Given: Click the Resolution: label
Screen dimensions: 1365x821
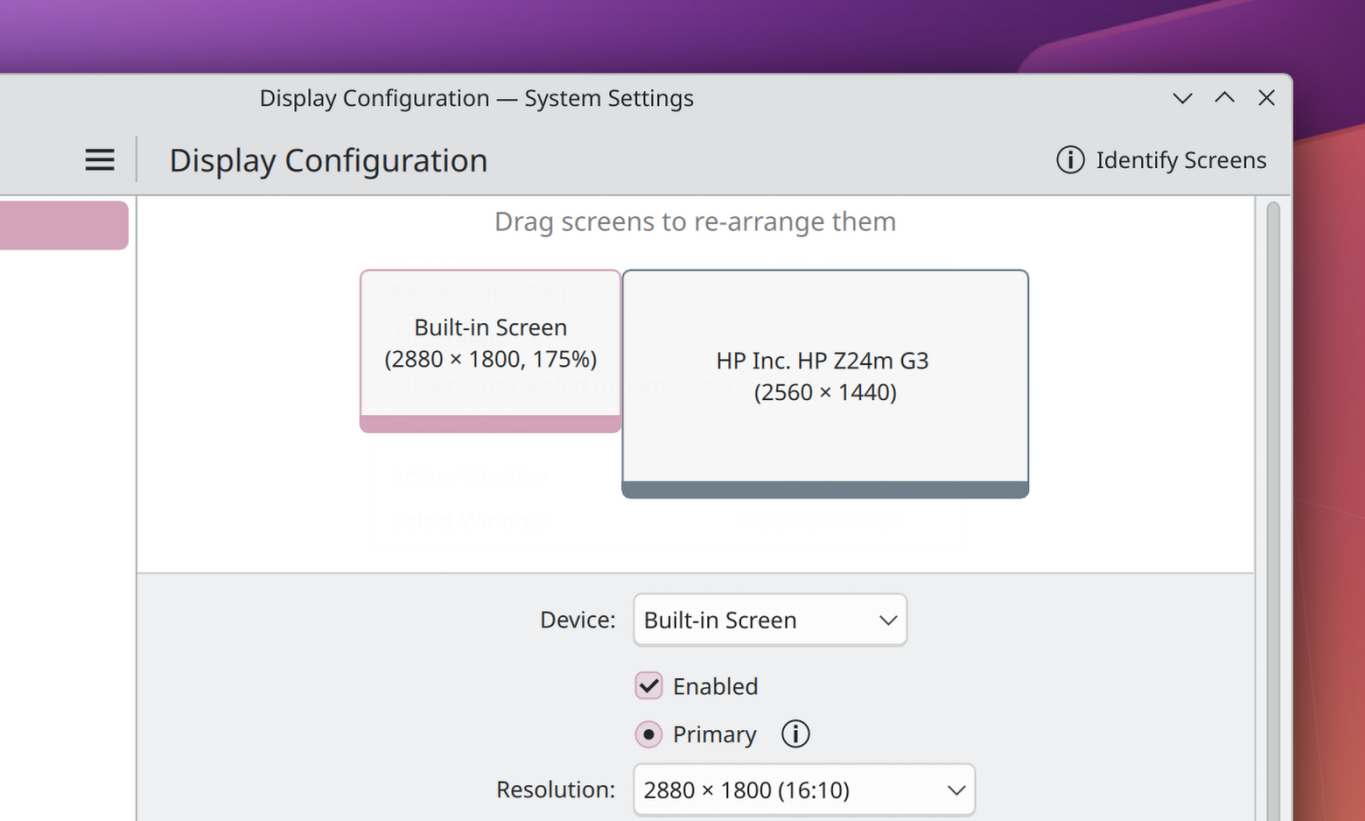Looking at the screenshot, I should pos(556,790).
